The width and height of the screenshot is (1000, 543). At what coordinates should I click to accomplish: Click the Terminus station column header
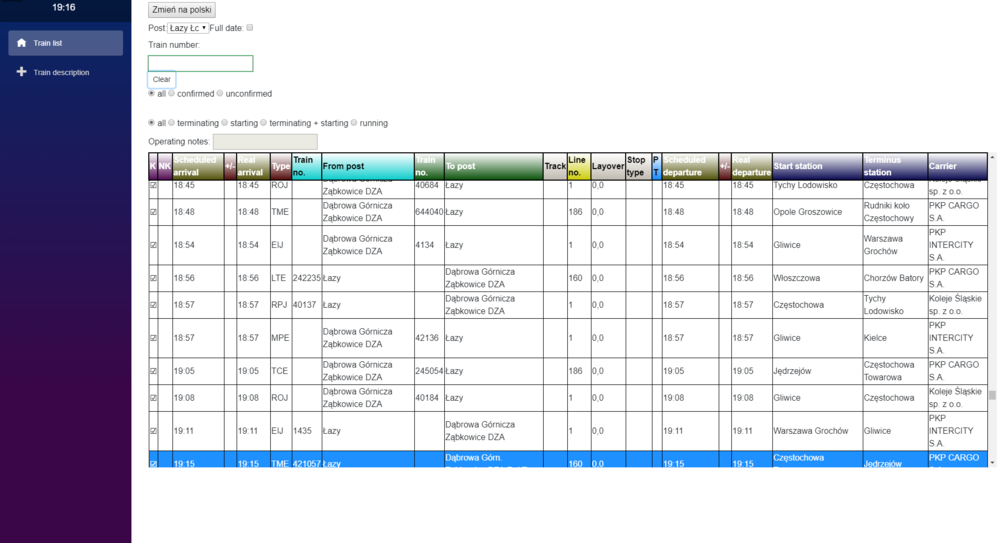coord(895,166)
